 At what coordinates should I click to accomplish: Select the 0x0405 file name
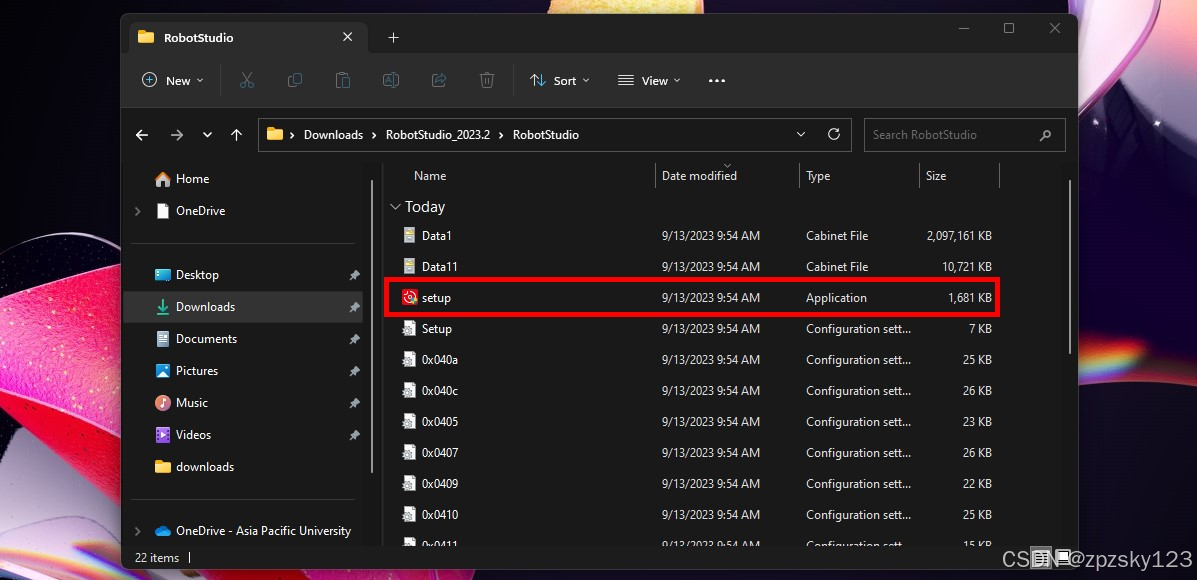tap(440, 422)
